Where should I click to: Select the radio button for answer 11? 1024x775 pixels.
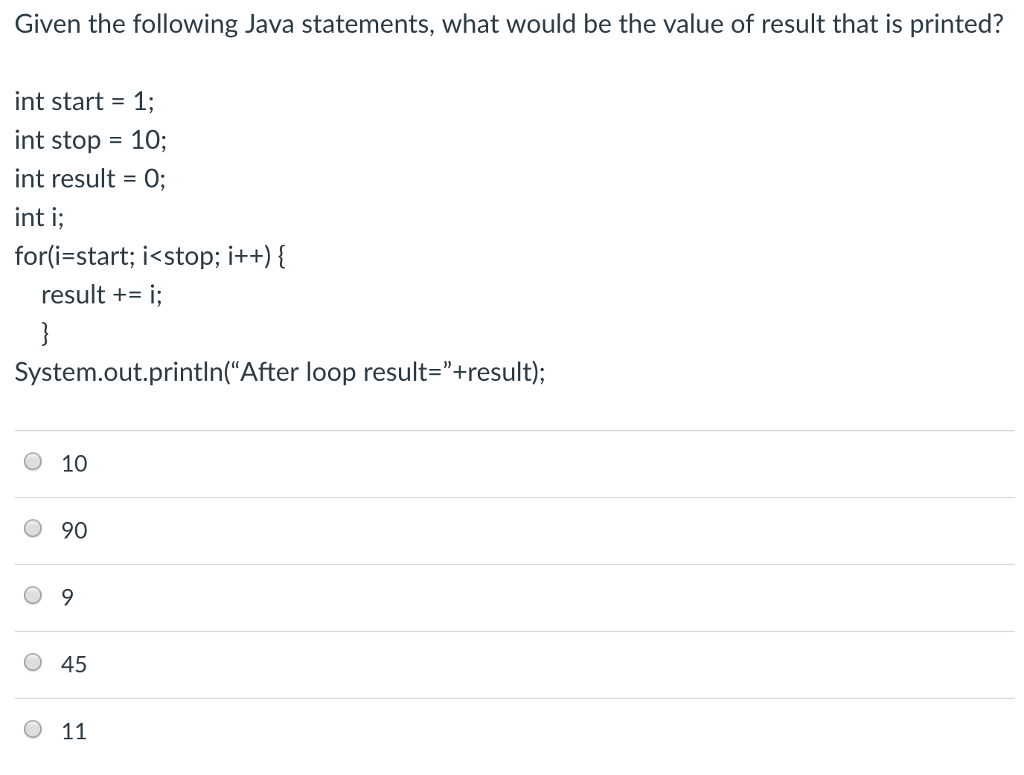(x=32, y=728)
